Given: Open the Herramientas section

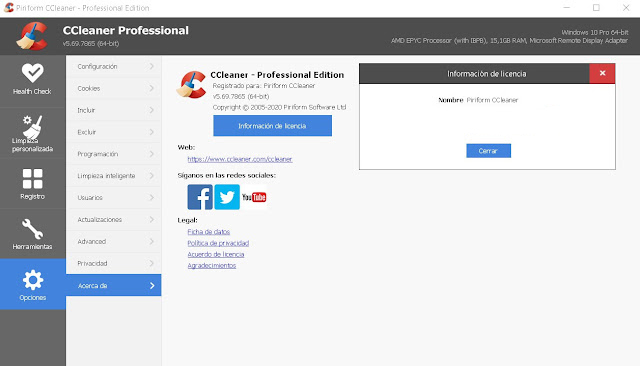Looking at the screenshot, I should (x=32, y=234).
